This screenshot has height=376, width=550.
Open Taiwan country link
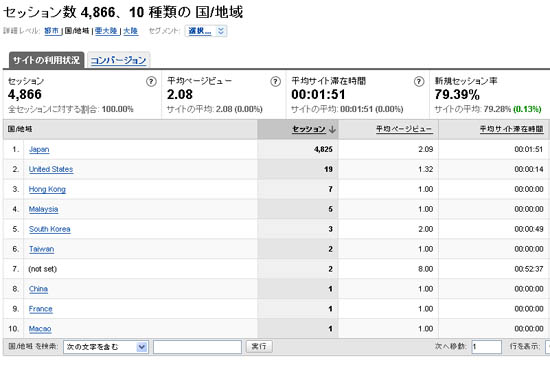coord(41,249)
